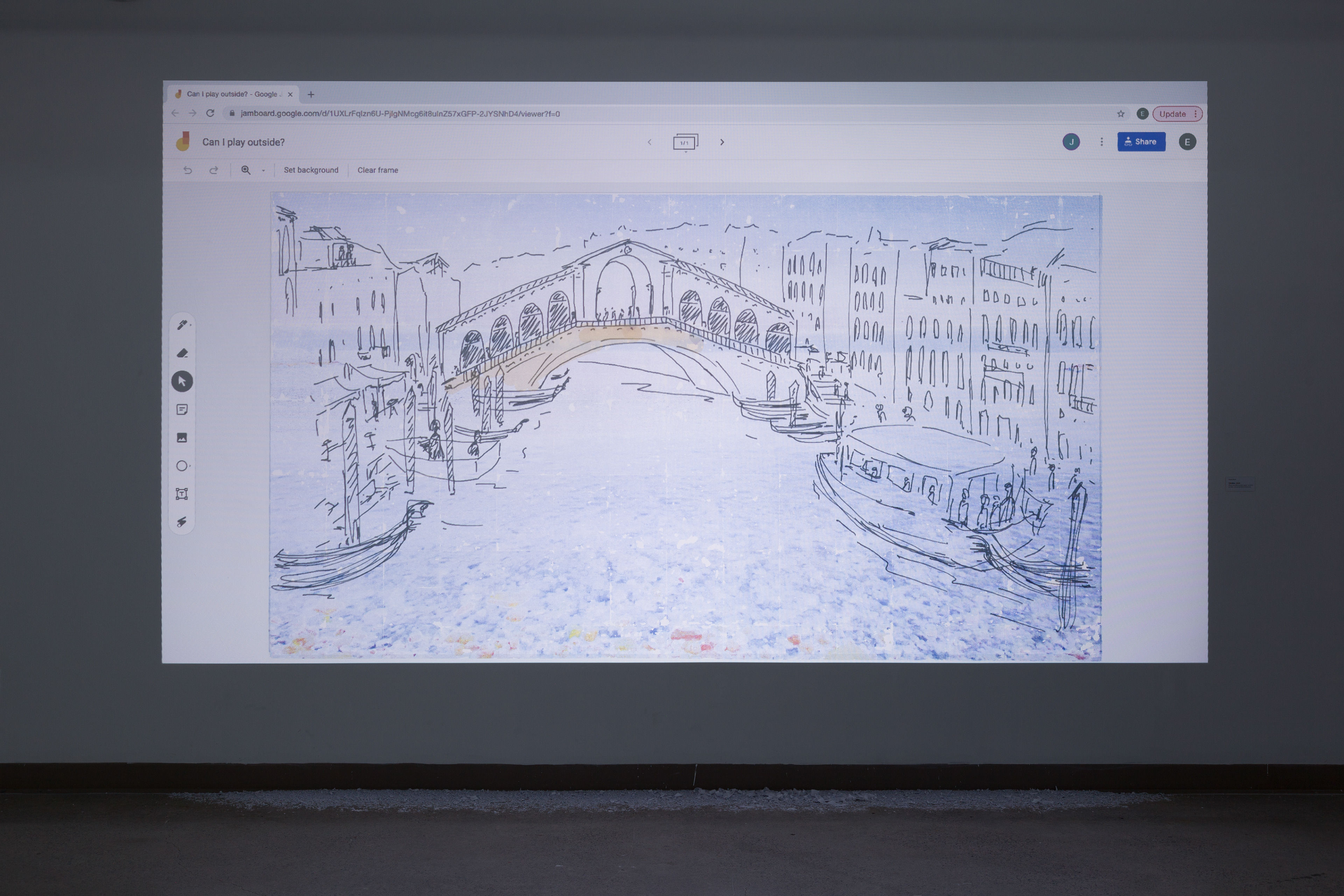Screen dimensions: 1344x896
Task: Open Chrome profile icon E
Action: pos(1142,114)
